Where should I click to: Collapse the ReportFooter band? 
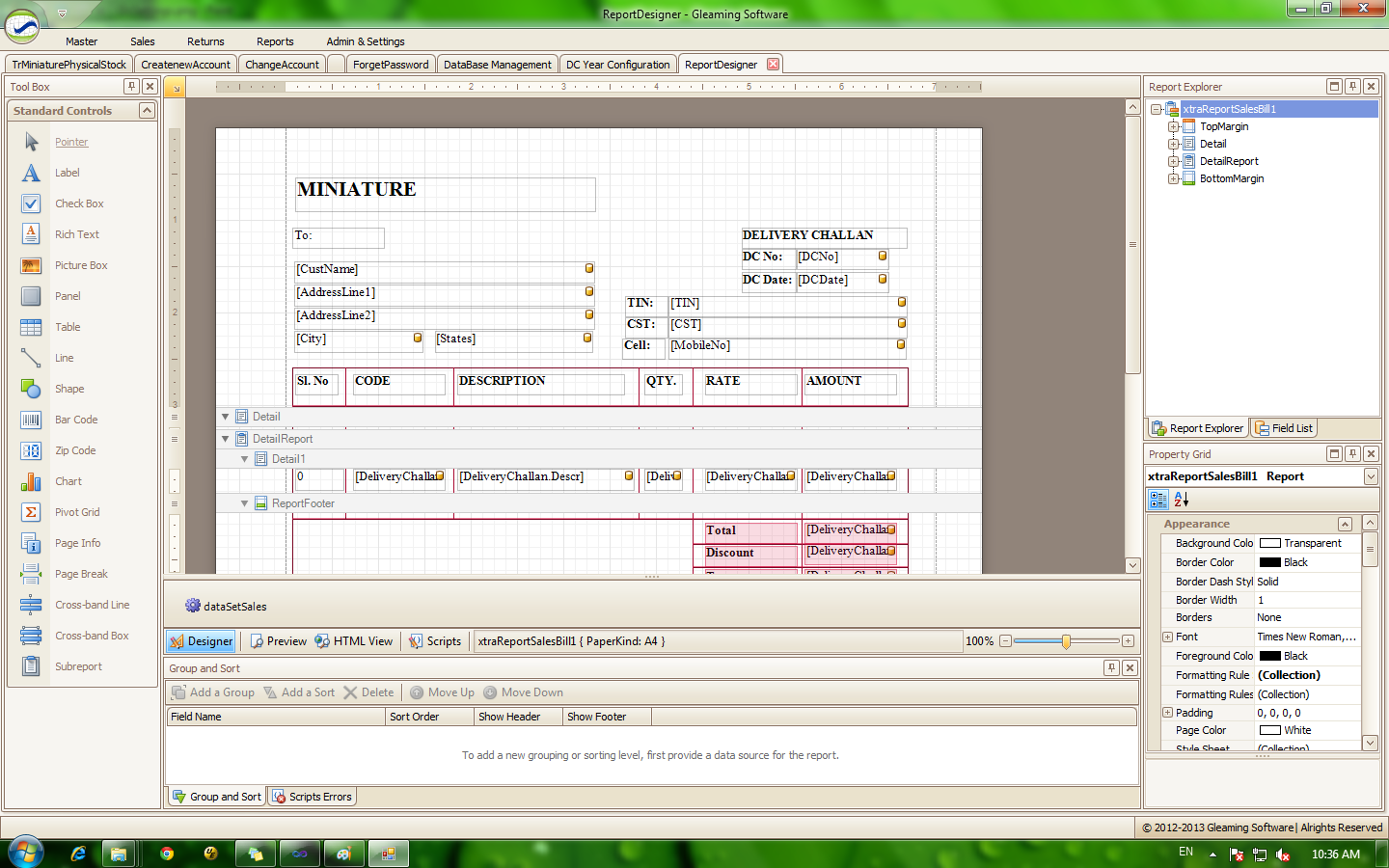245,503
